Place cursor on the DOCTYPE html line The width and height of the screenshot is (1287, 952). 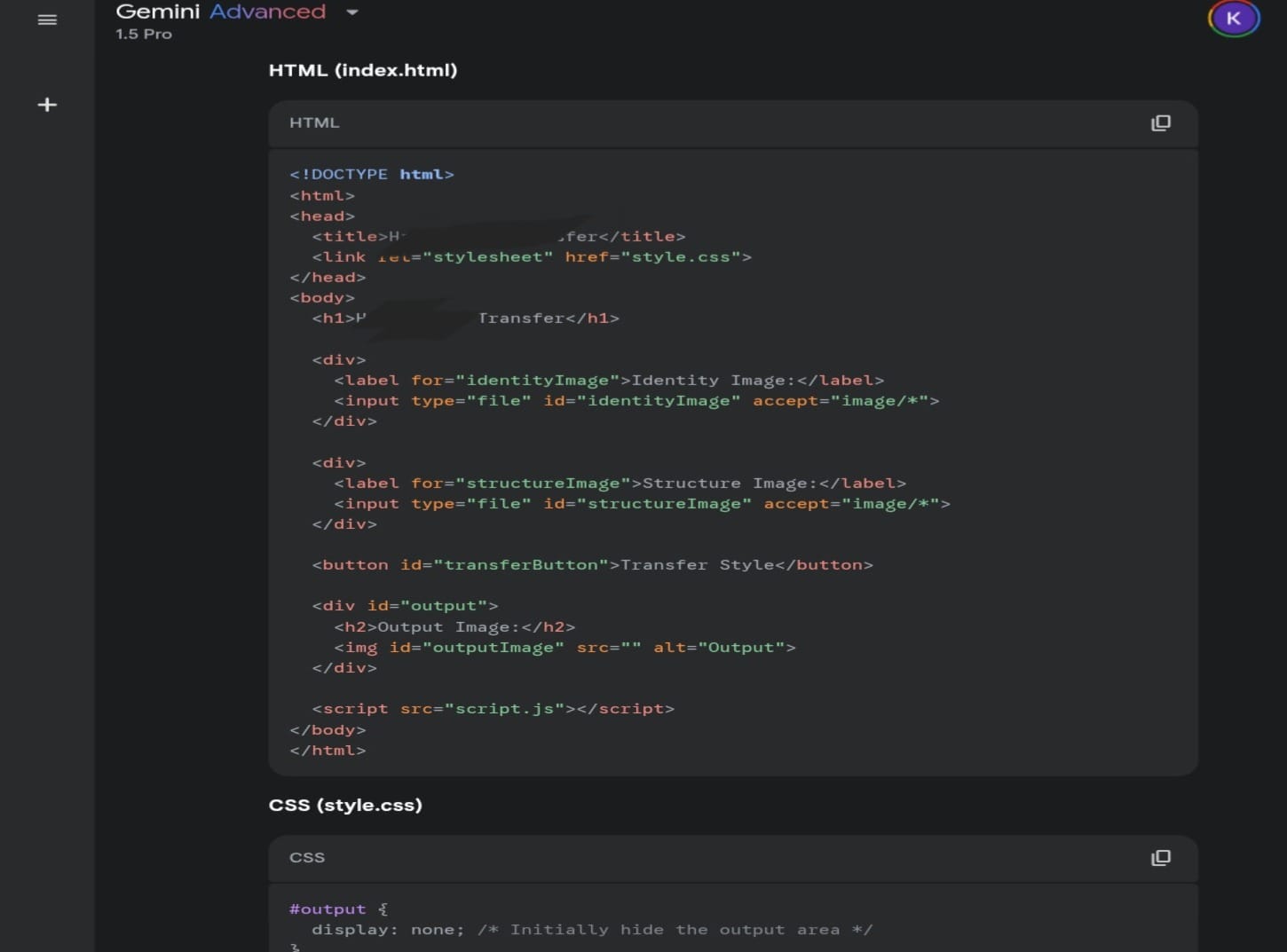(x=371, y=175)
